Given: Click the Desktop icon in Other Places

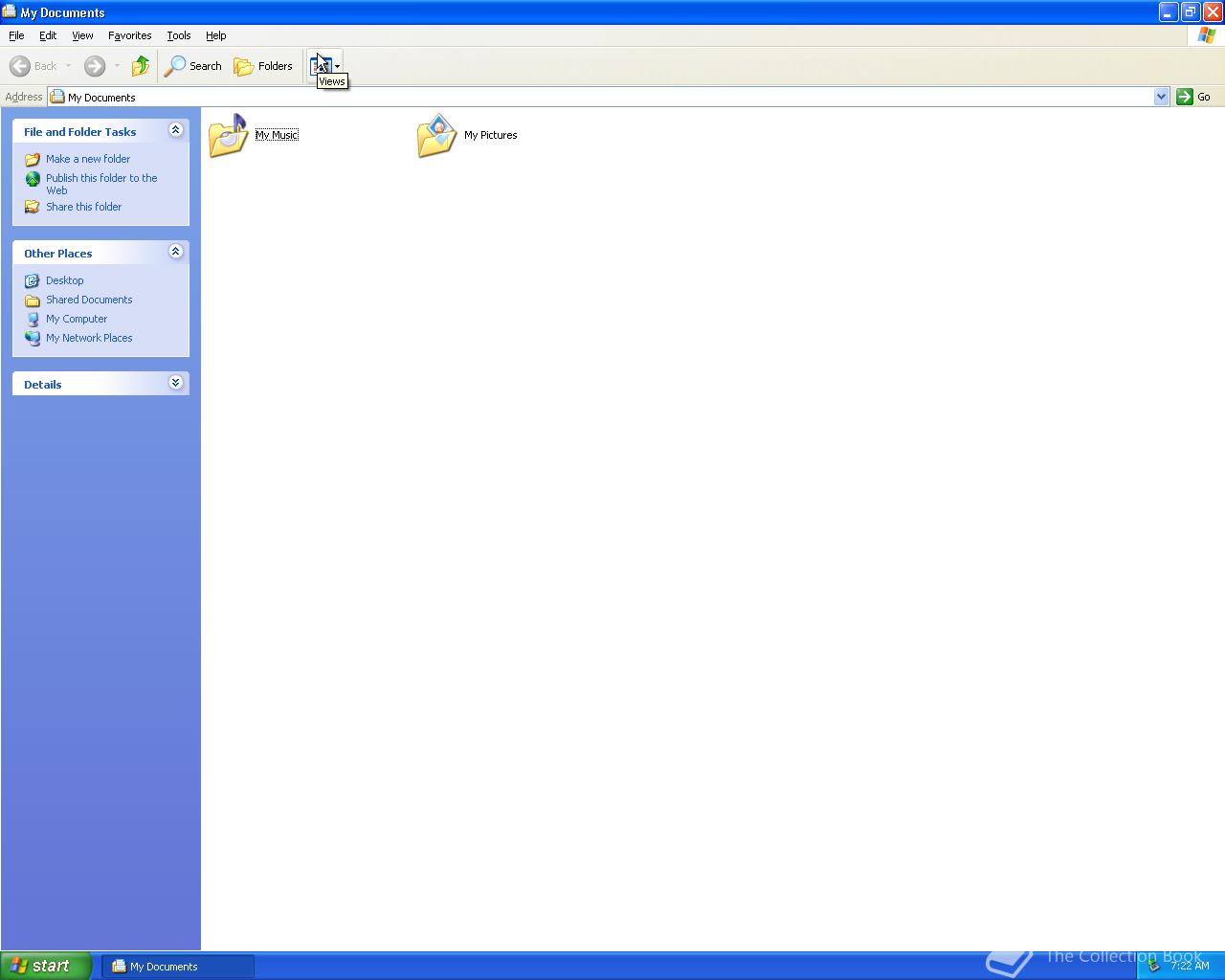Looking at the screenshot, I should coord(33,280).
